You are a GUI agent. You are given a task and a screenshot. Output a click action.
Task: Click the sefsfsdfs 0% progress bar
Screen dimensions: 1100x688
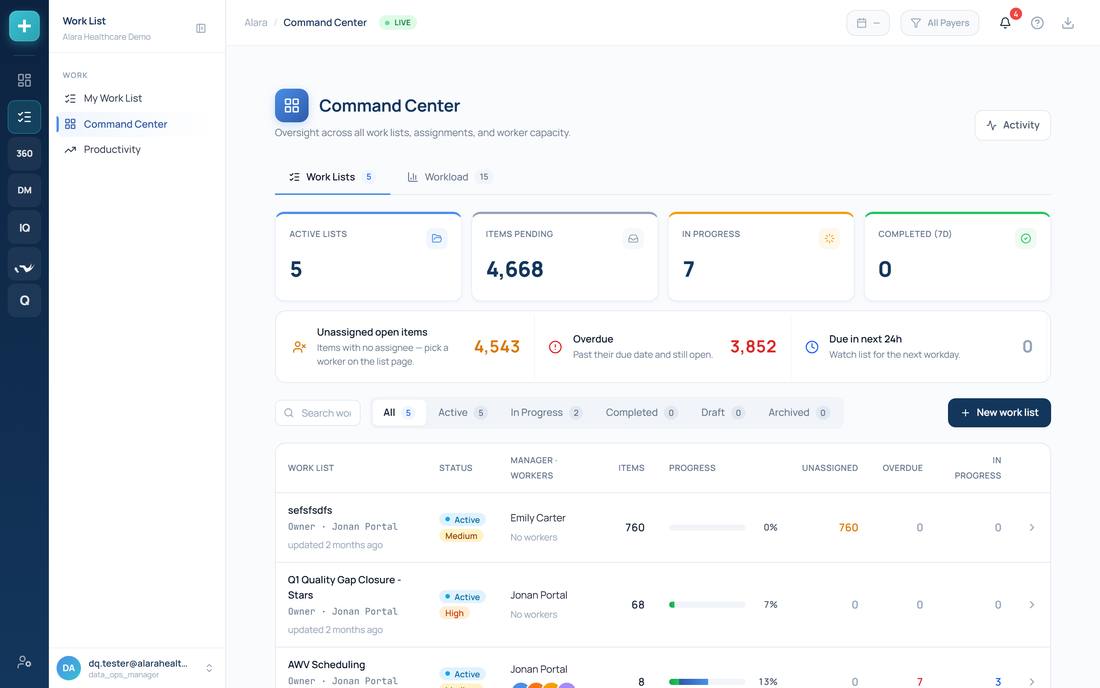707,527
